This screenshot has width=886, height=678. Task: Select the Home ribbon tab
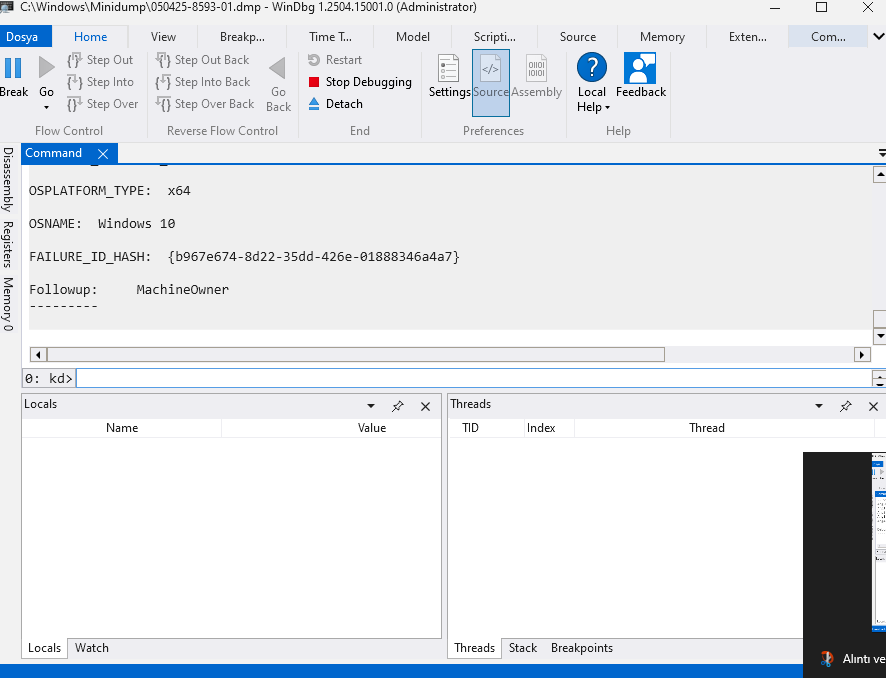(90, 37)
